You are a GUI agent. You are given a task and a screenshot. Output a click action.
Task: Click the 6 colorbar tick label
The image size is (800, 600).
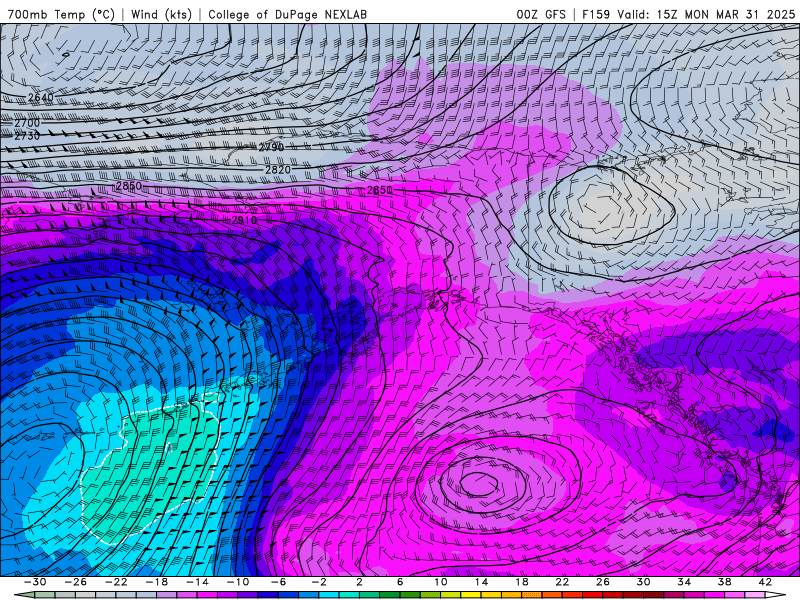pyautogui.click(x=400, y=582)
